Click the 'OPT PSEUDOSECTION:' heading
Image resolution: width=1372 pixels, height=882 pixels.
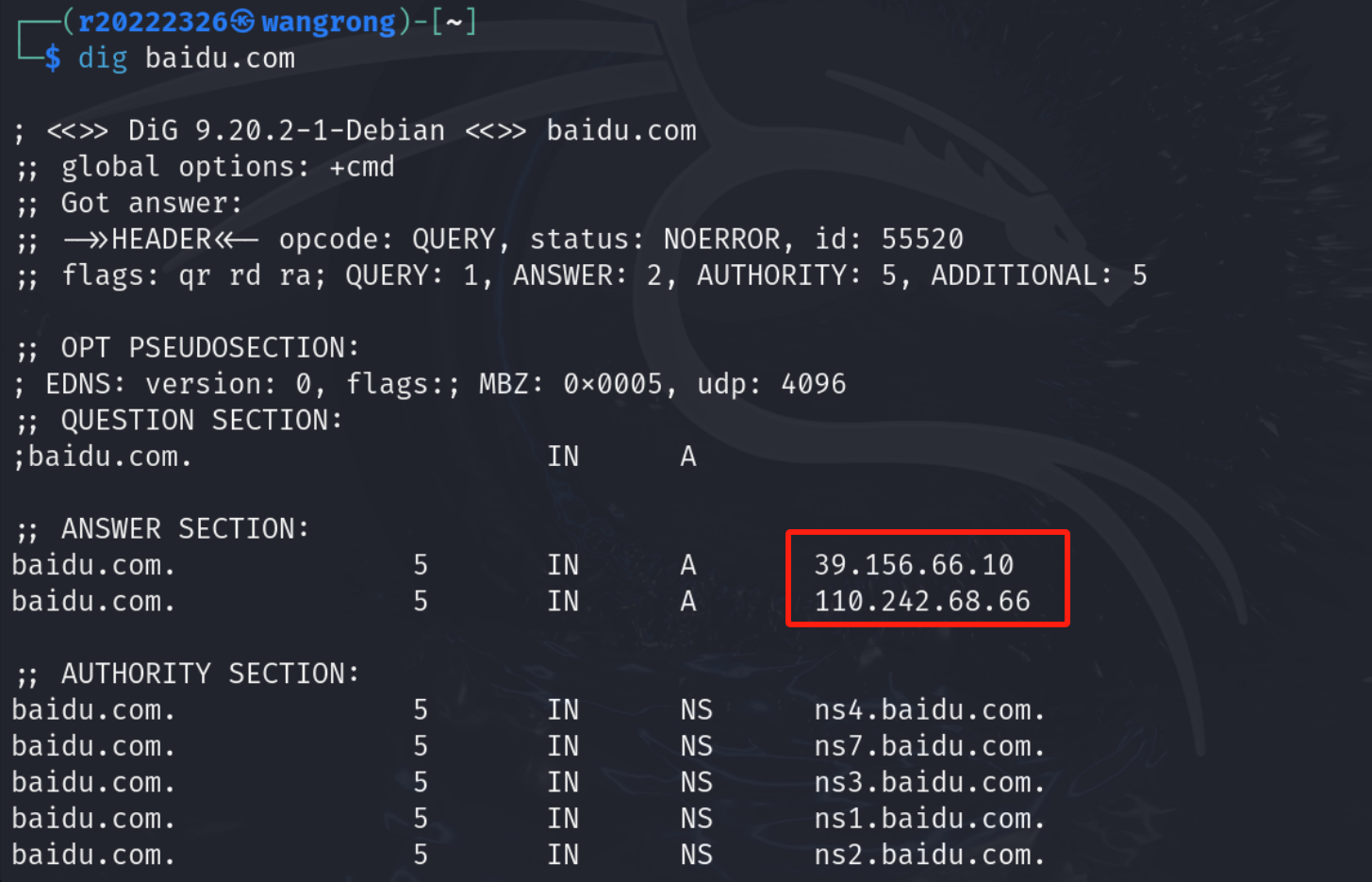pyautogui.click(x=210, y=348)
